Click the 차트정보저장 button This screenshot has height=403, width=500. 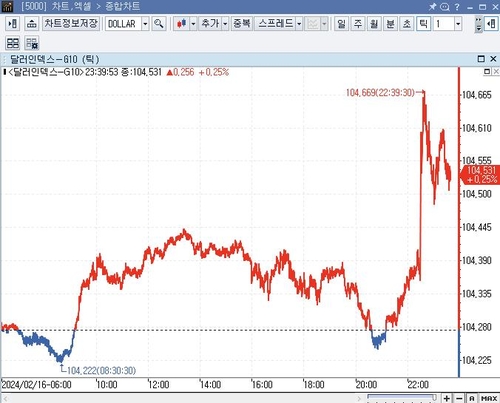pyautogui.click(x=71, y=24)
